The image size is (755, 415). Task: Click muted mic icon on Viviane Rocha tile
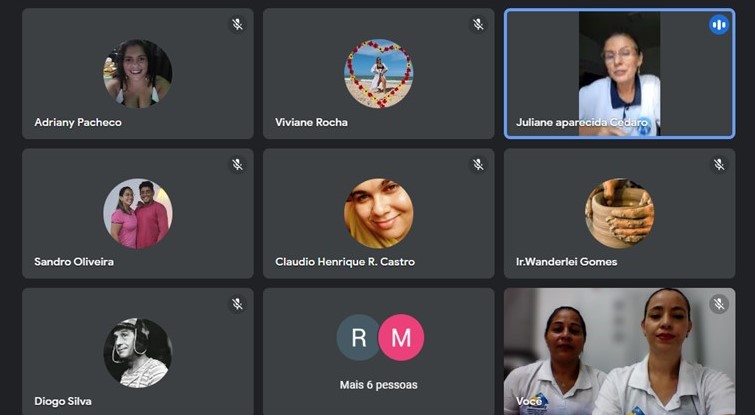tap(478, 25)
